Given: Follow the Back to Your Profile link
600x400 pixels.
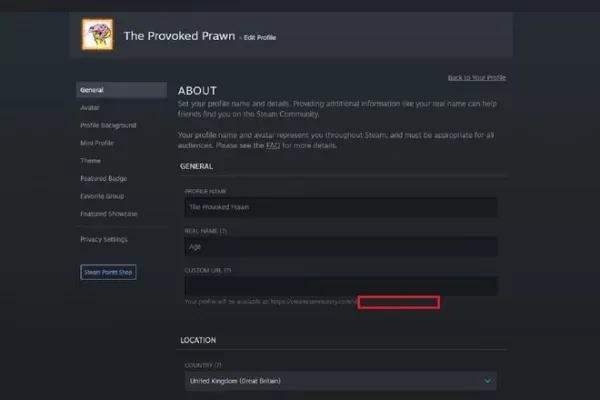Looking at the screenshot, I should 477,77.
